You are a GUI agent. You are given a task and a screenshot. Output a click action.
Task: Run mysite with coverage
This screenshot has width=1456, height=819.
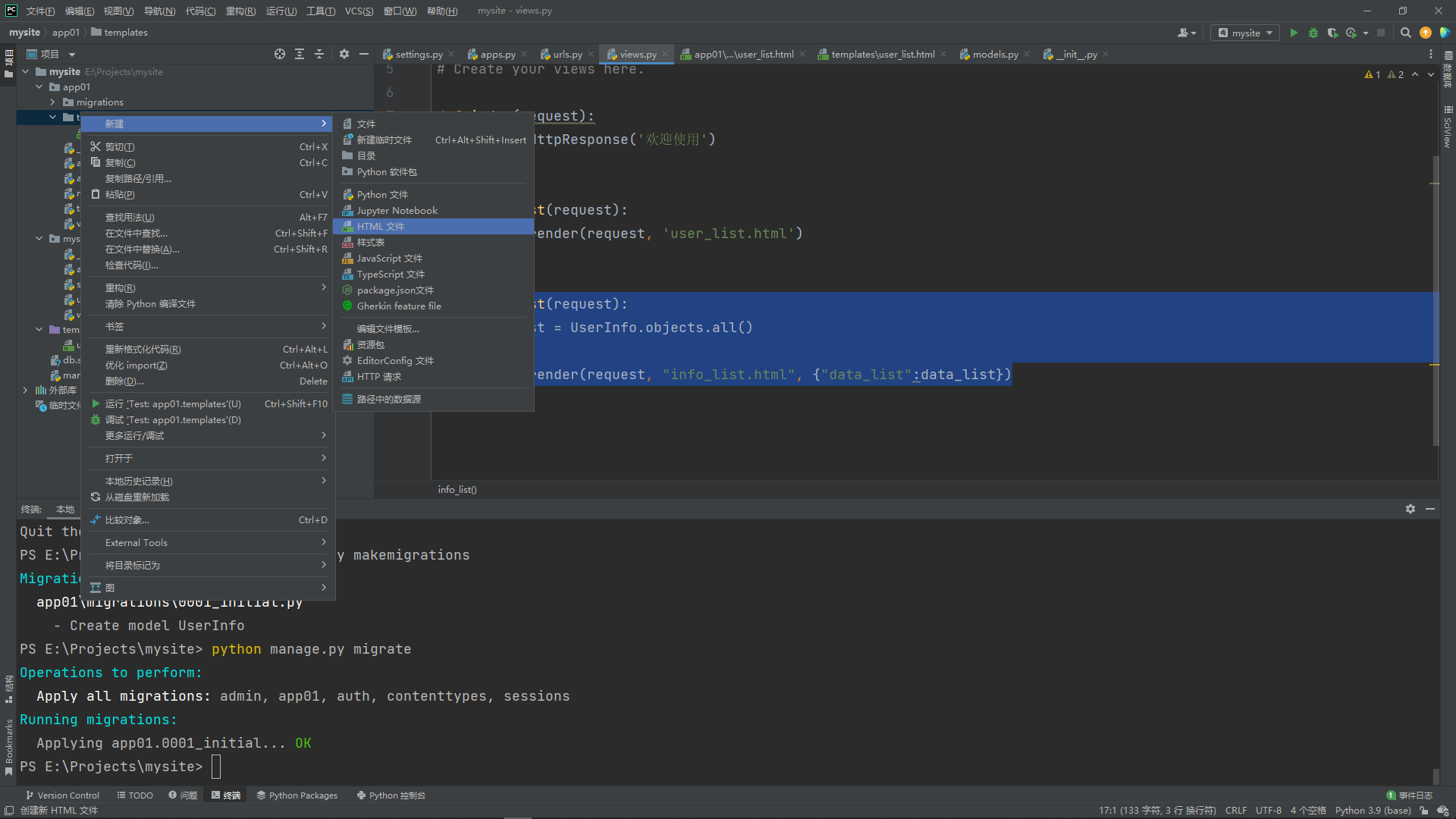1332,33
